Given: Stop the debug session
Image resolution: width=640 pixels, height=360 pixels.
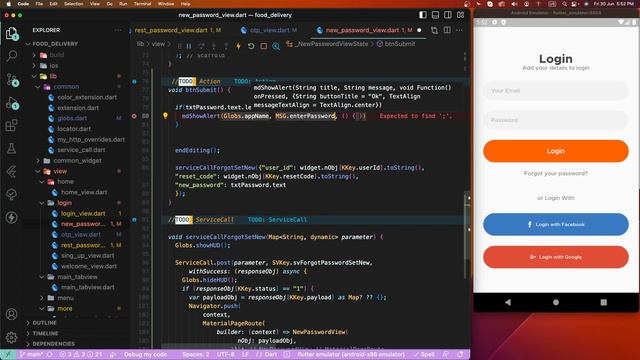Looking at the screenshot, I should [x=264, y=46].
